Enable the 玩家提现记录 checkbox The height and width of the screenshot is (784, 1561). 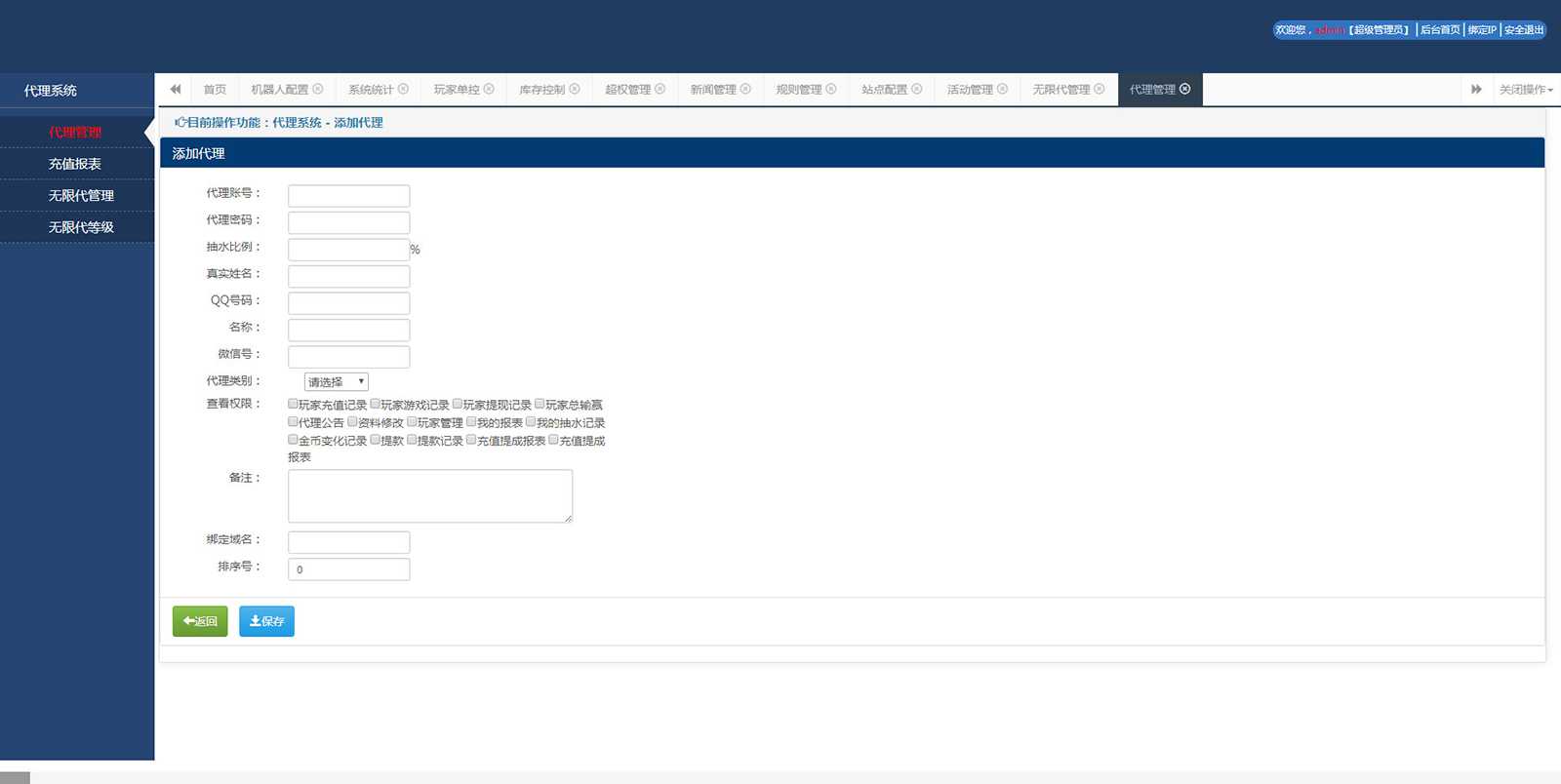click(458, 404)
